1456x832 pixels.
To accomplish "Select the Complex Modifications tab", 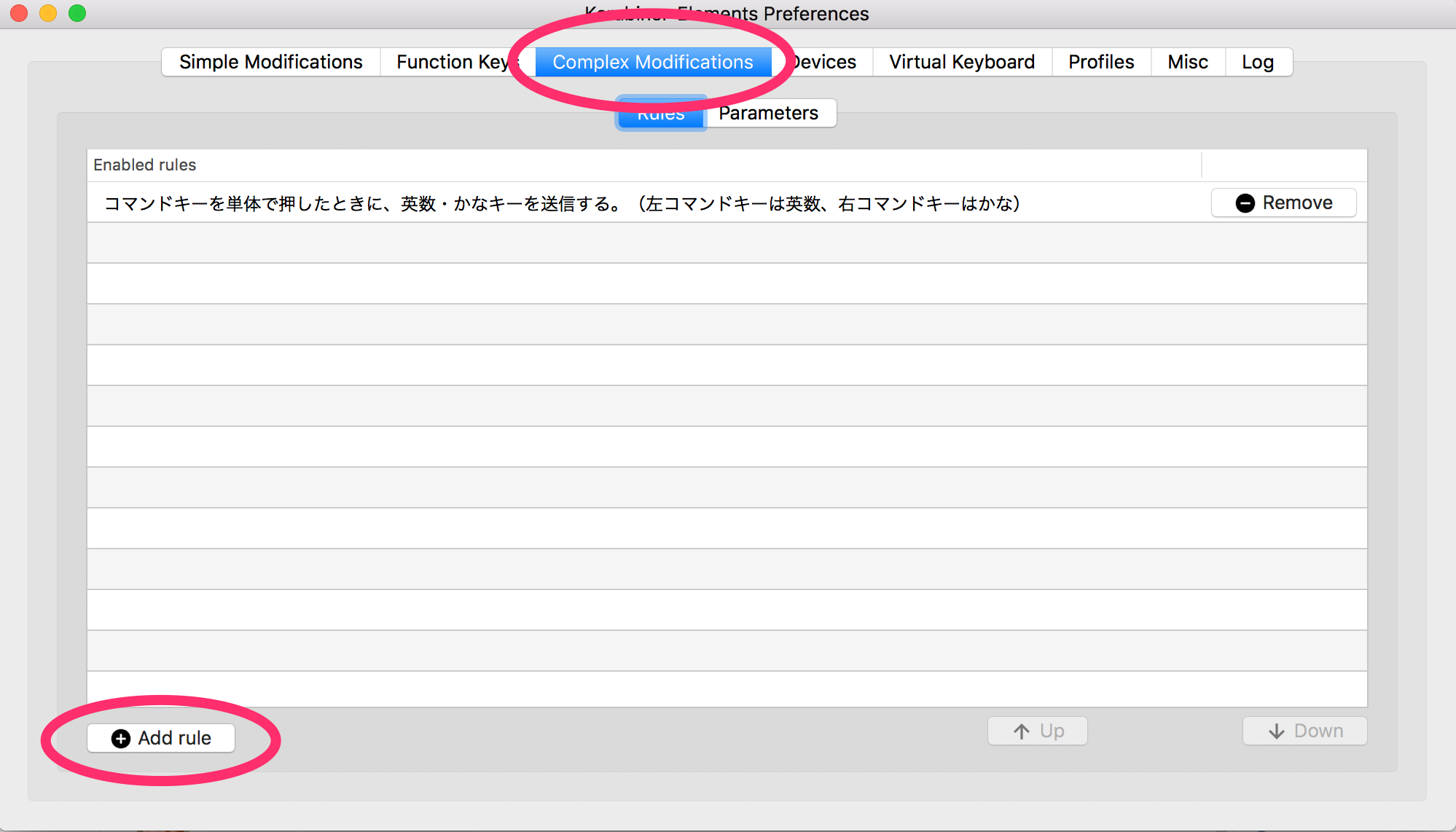I will point(653,62).
